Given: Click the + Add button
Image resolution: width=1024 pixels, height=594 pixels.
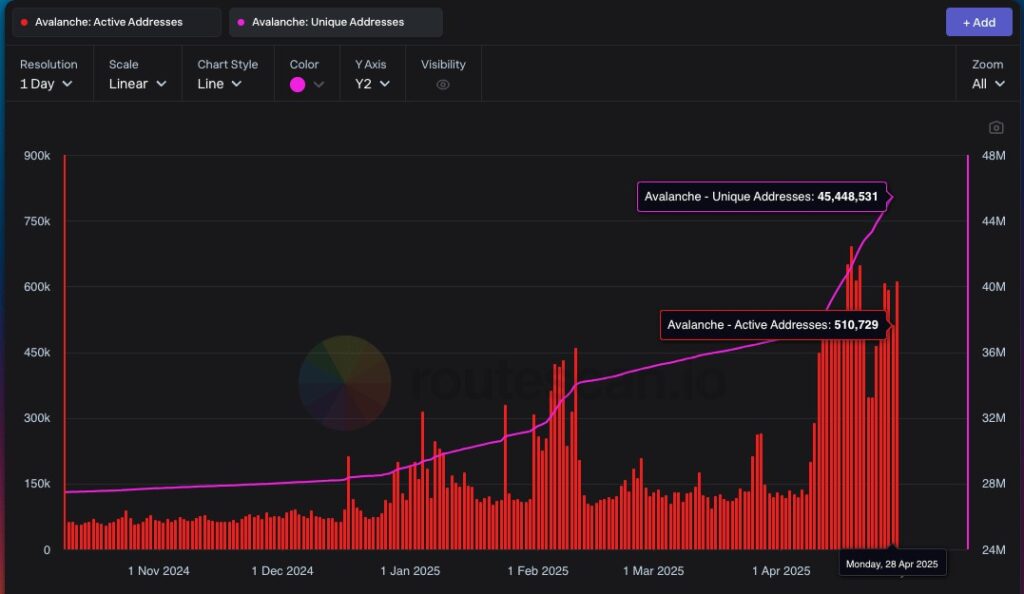Looking at the screenshot, I should 978,22.
